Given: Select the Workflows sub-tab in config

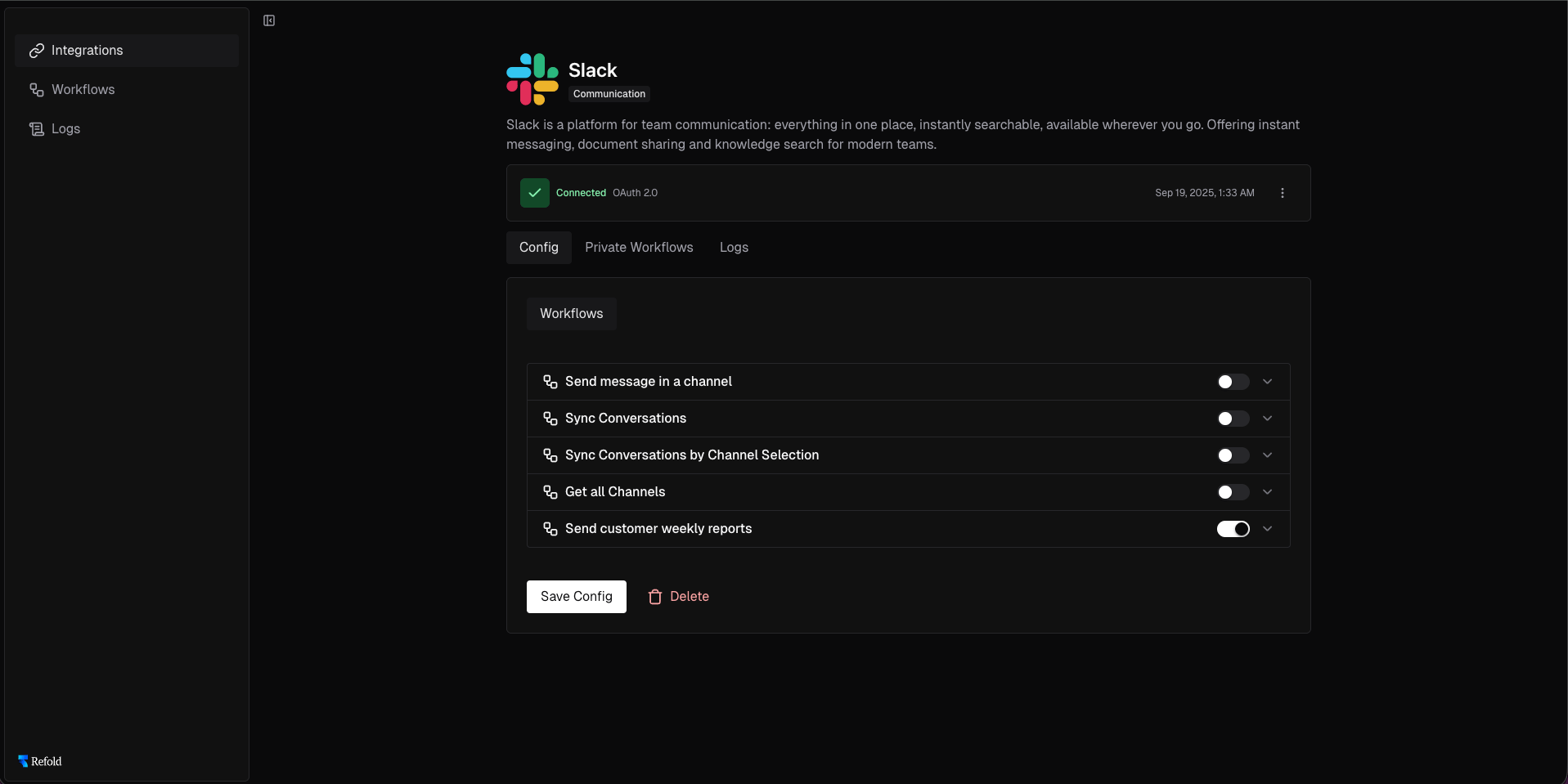Looking at the screenshot, I should tap(572, 314).
